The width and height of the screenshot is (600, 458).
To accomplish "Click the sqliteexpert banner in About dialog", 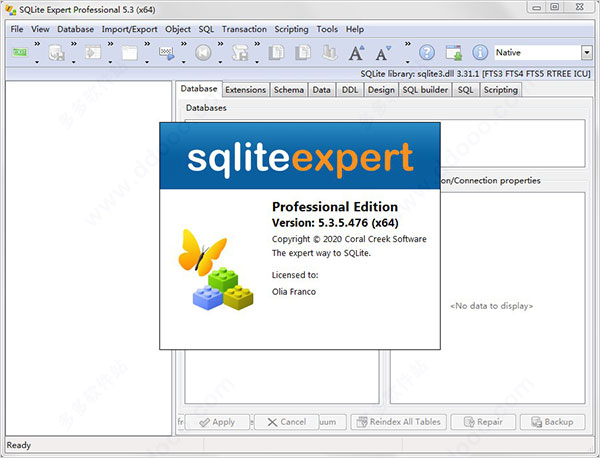I will click(300, 156).
